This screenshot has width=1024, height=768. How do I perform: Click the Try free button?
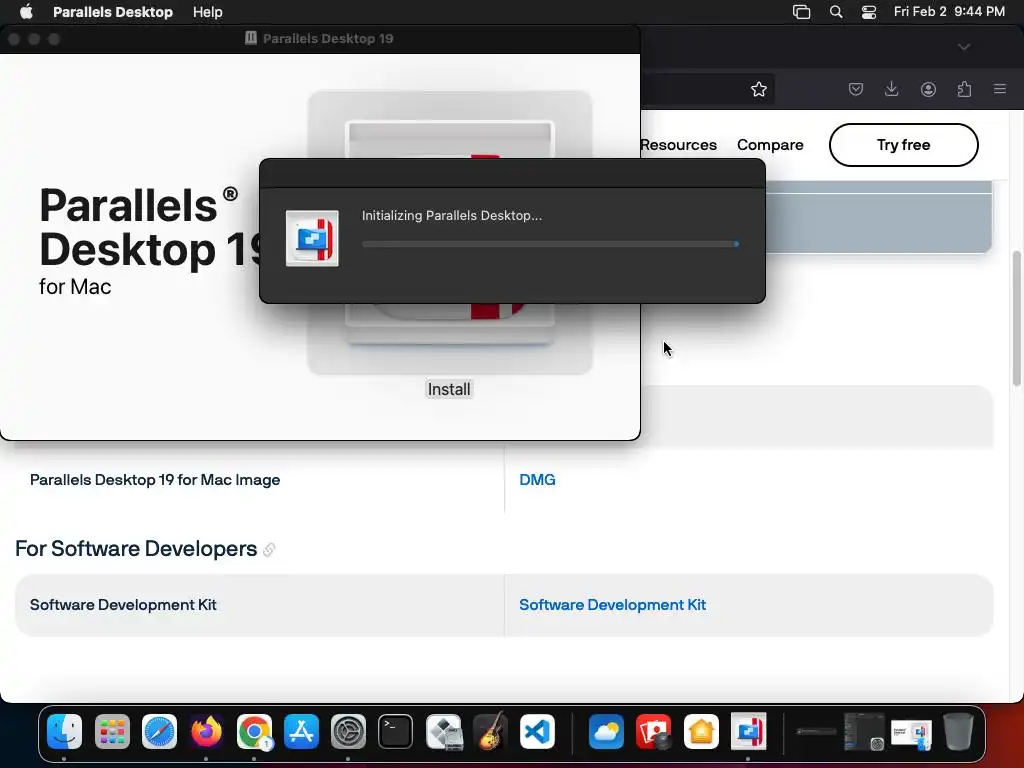pos(903,145)
